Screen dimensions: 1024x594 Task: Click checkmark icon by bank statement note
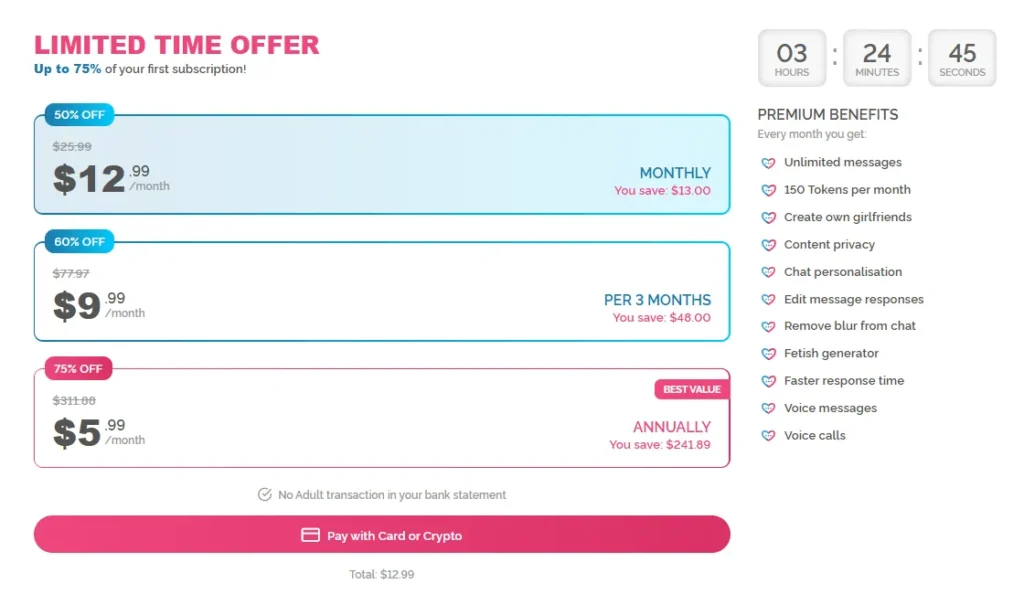click(265, 495)
